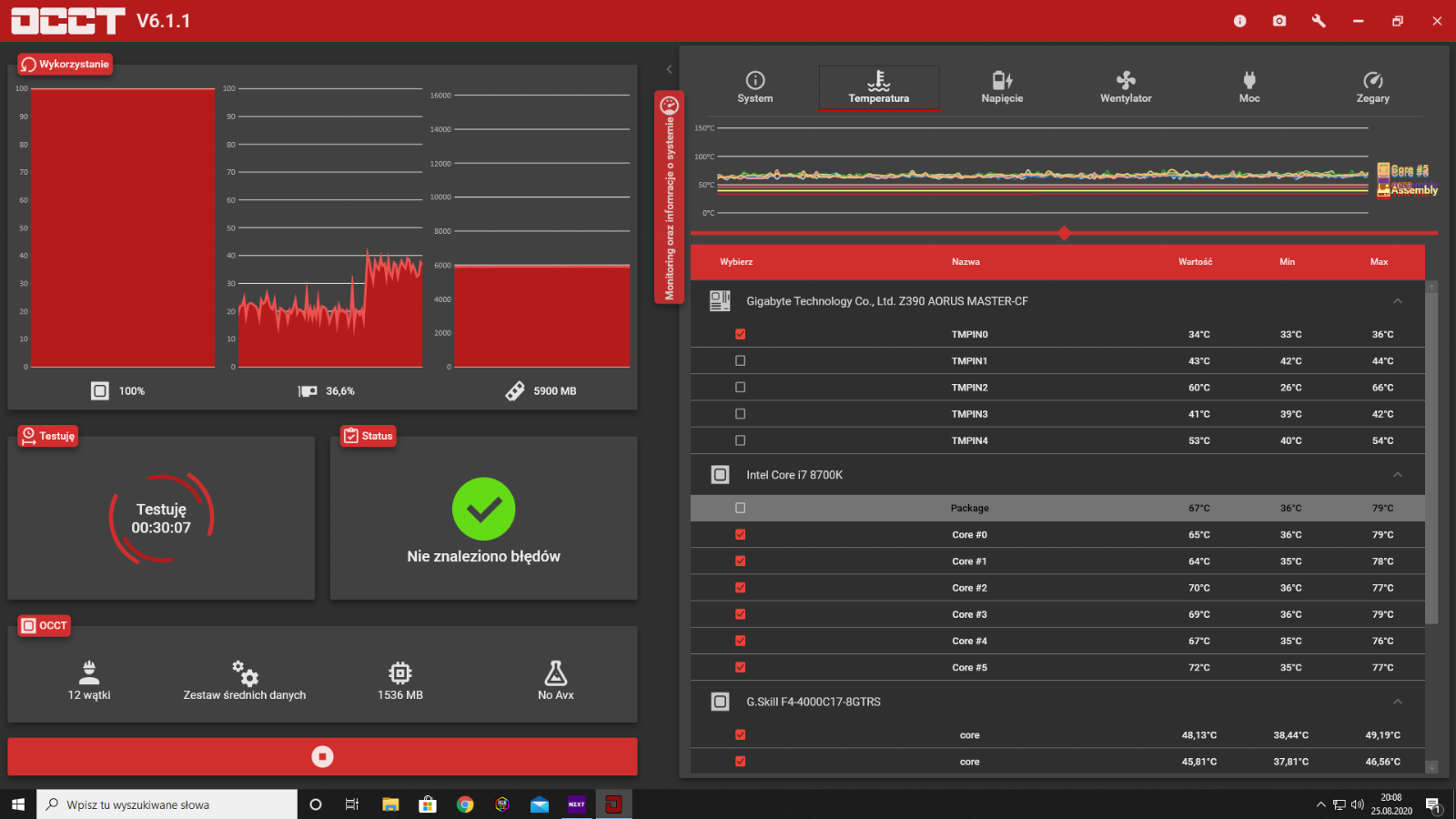The image size is (1456, 819).
Task: Open settings with the wrench icon
Action: pos(1319,21)
